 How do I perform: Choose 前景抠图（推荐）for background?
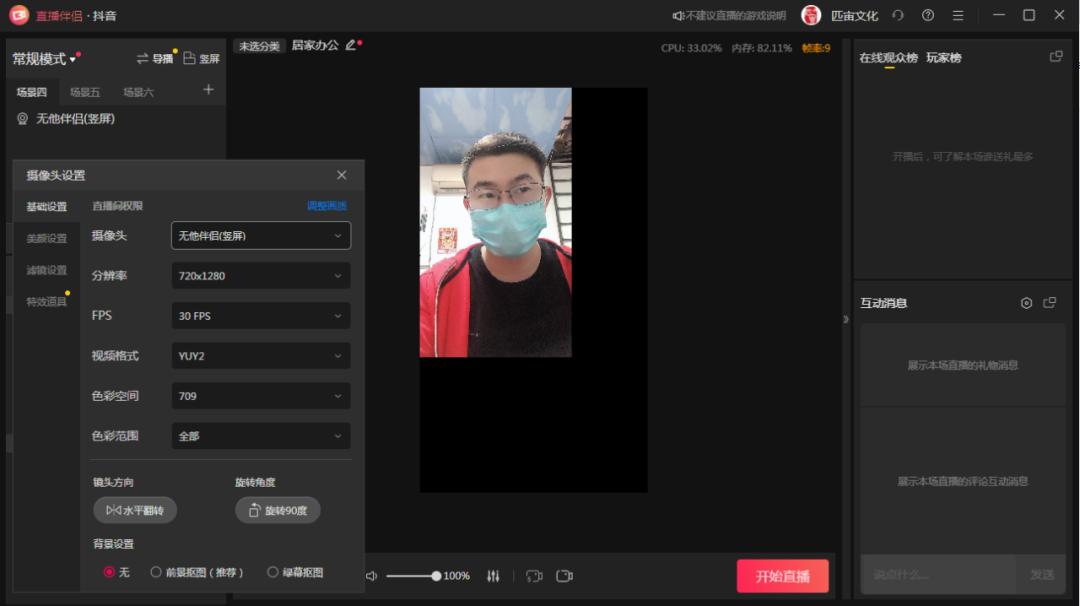158,572
